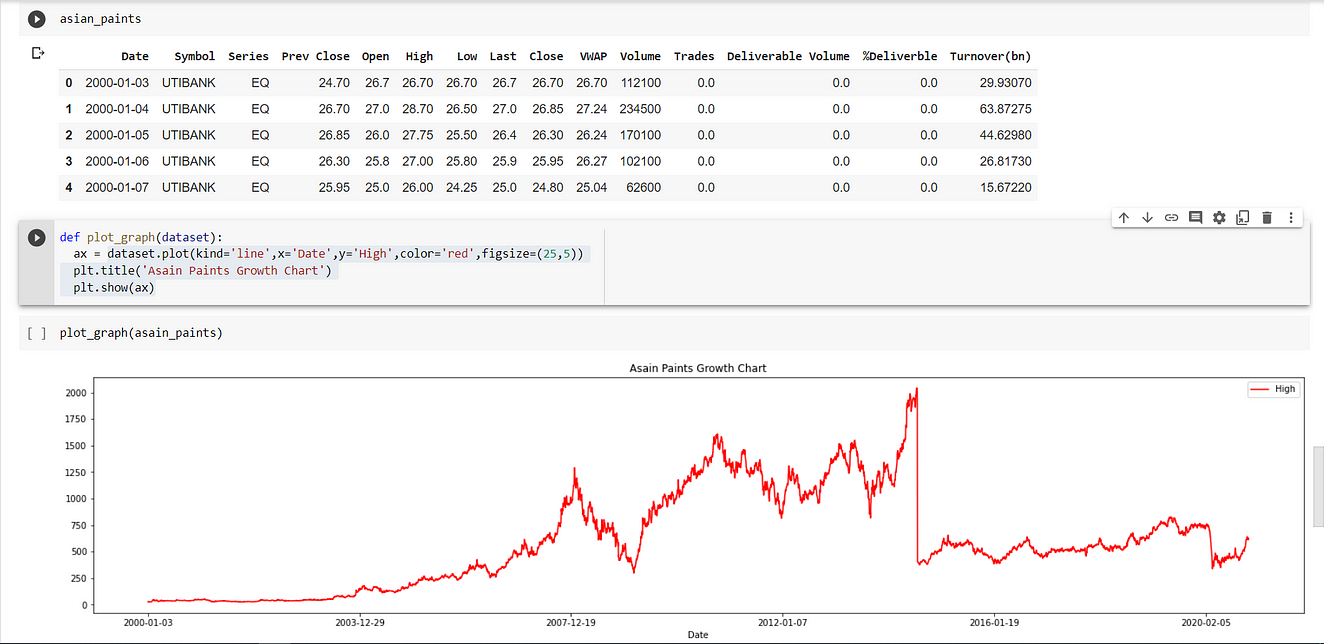Click the 'Open' column header
Viewport: 1324px width, 644px height.
(376, 57)
